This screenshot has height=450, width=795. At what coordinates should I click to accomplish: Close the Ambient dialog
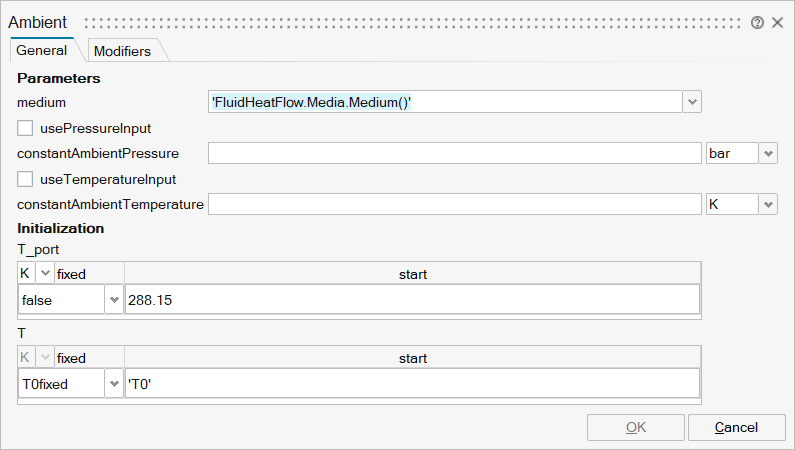pos(777,22)
